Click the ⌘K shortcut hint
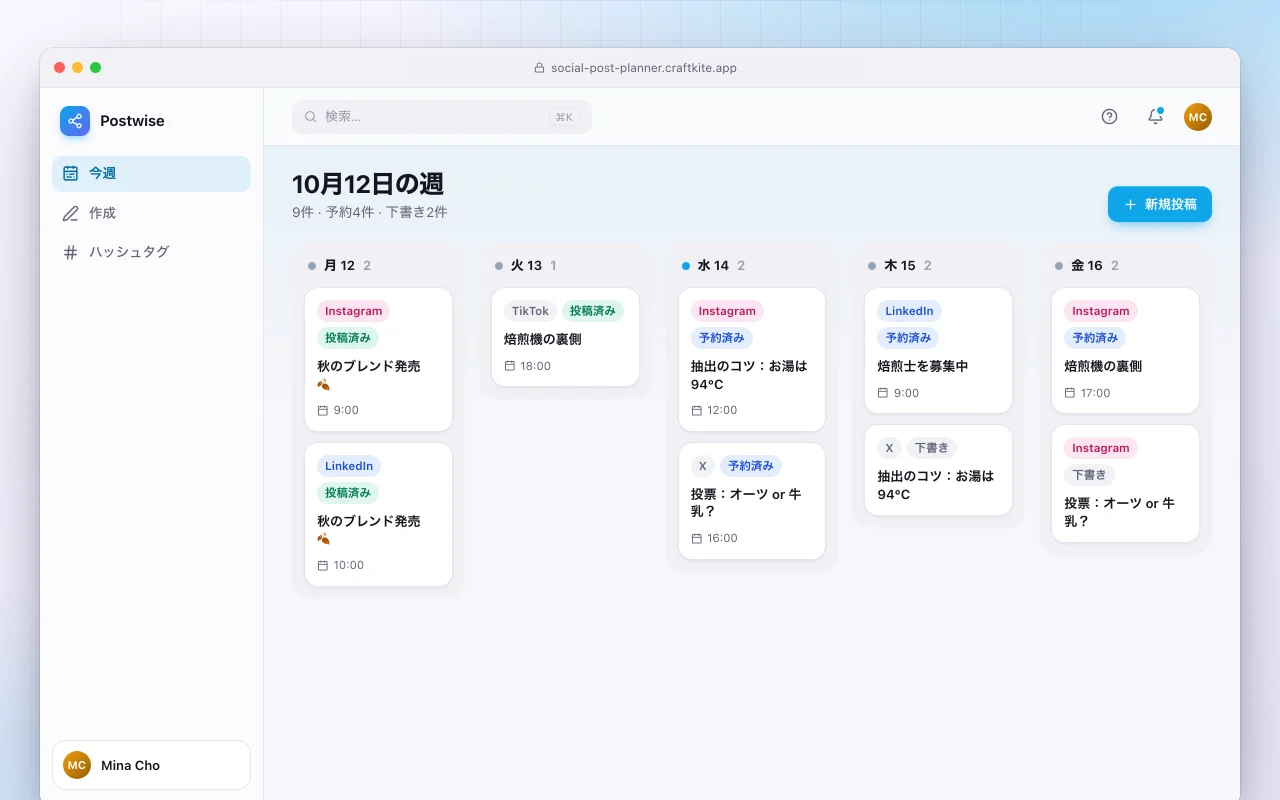The width and height of the screenshot is (1280, 800). 564,117
